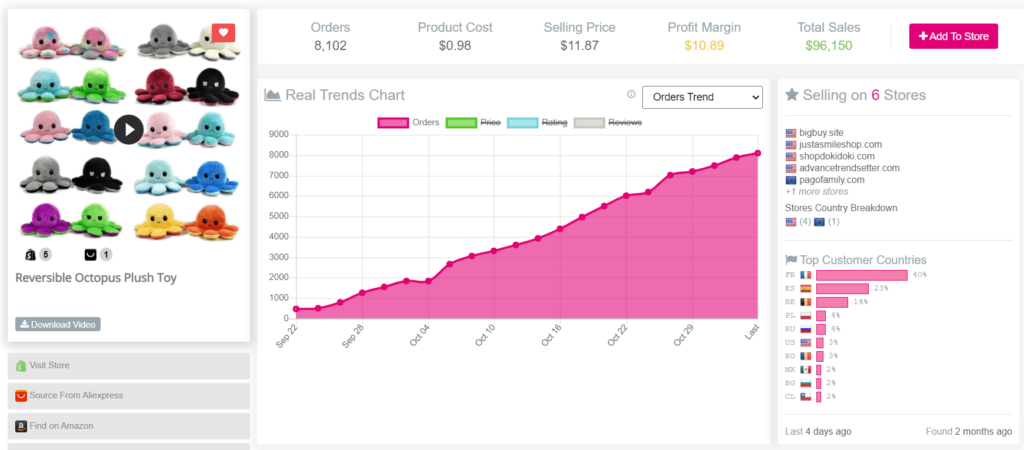1024x450 pixels.
Task: Click the info icon beside trends dropdown
Action: coord(632,95)
